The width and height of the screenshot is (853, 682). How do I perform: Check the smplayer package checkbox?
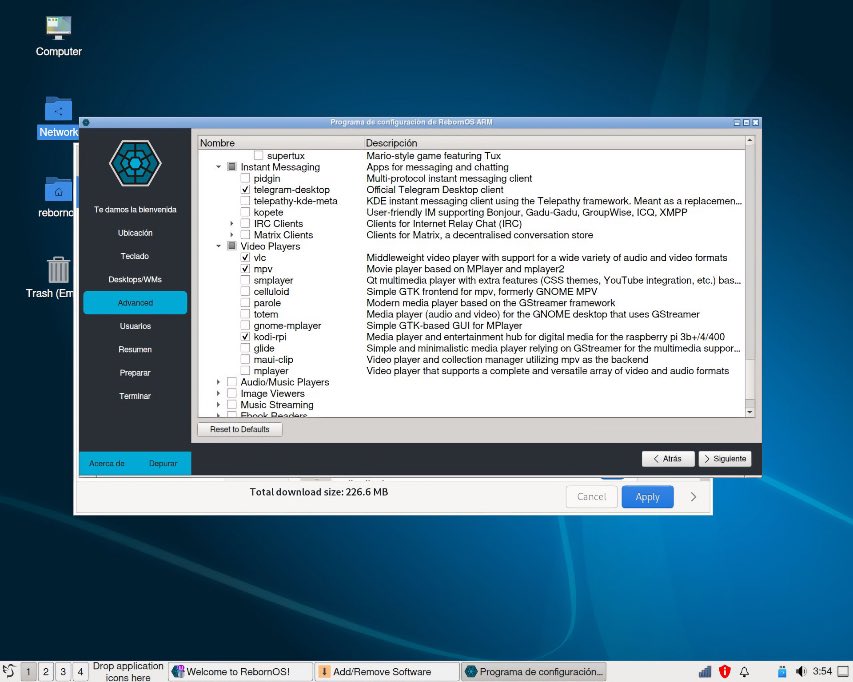[x=245, y=280]
